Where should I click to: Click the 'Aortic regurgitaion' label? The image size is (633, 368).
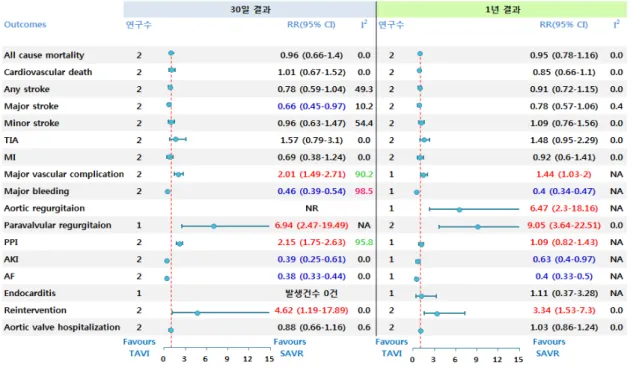pos(44,208)
